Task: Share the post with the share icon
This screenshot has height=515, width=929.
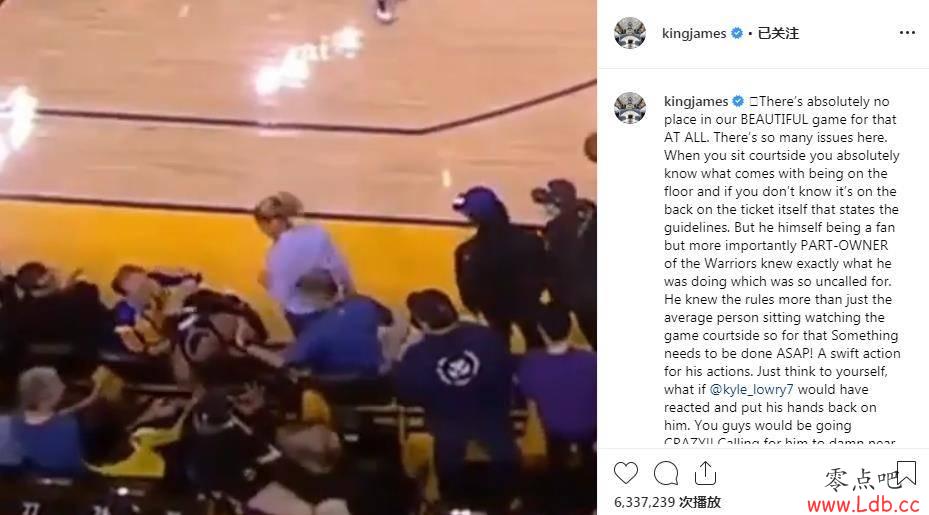Action: tap(705, 473)
